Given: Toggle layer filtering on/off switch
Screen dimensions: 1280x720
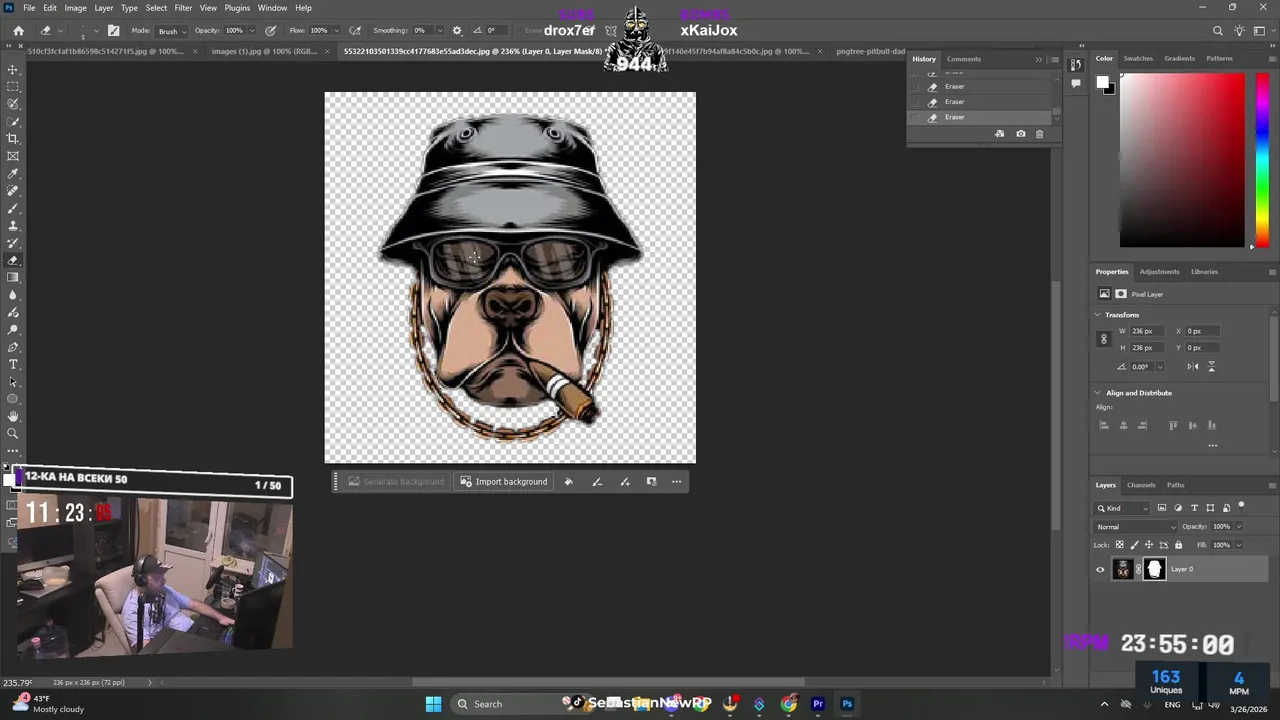Looking at the screenshot, I should 1241,506.
